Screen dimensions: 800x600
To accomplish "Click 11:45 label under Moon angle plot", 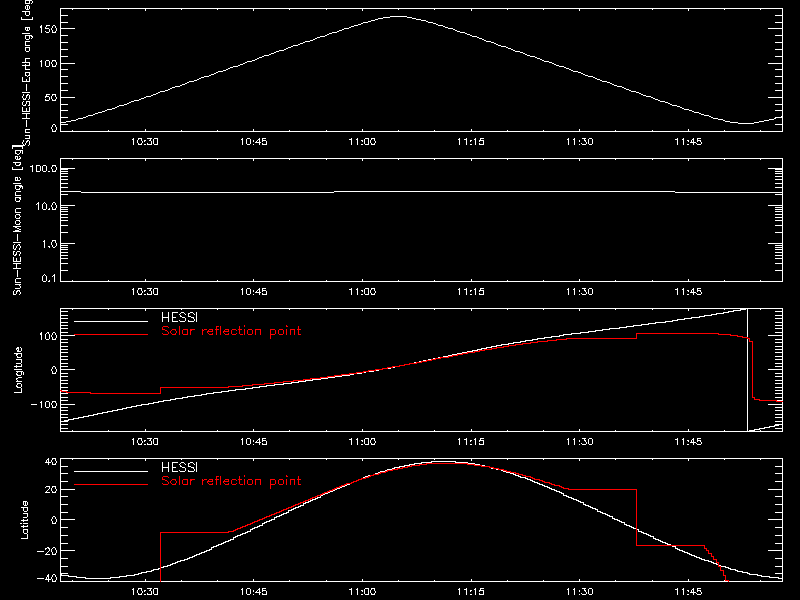I will point(688,292).
